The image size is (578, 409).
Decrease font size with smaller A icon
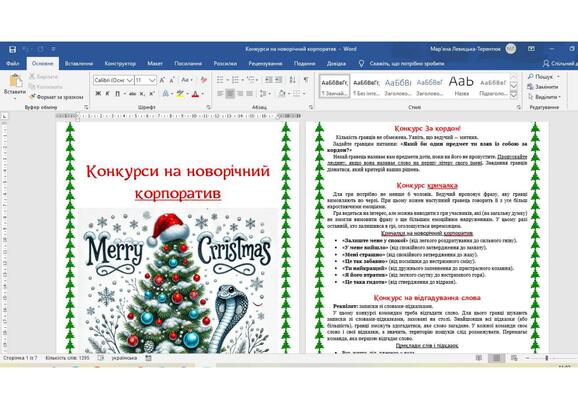[x=172, y=80]
